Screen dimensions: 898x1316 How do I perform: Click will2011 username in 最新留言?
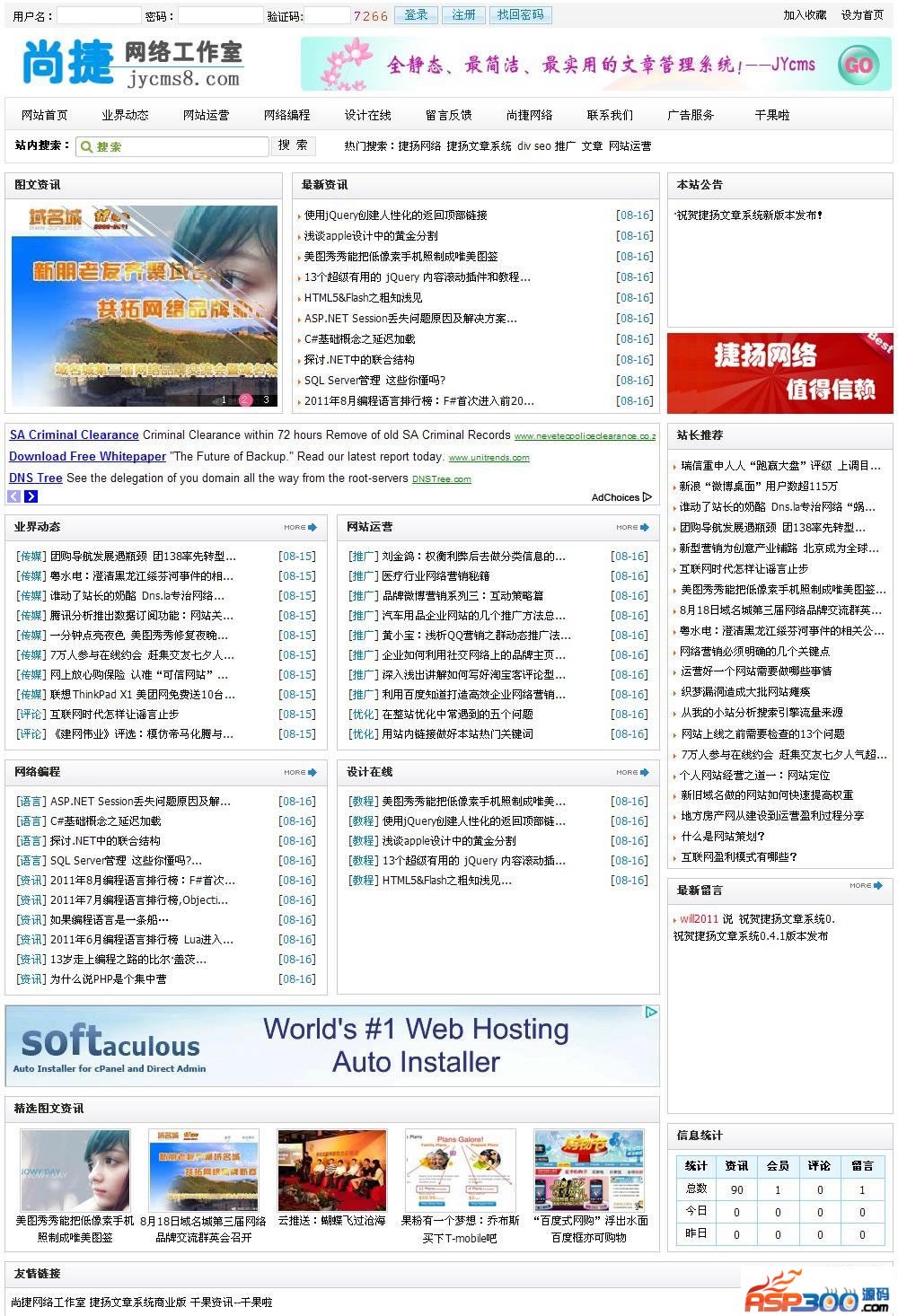[699, 919]
